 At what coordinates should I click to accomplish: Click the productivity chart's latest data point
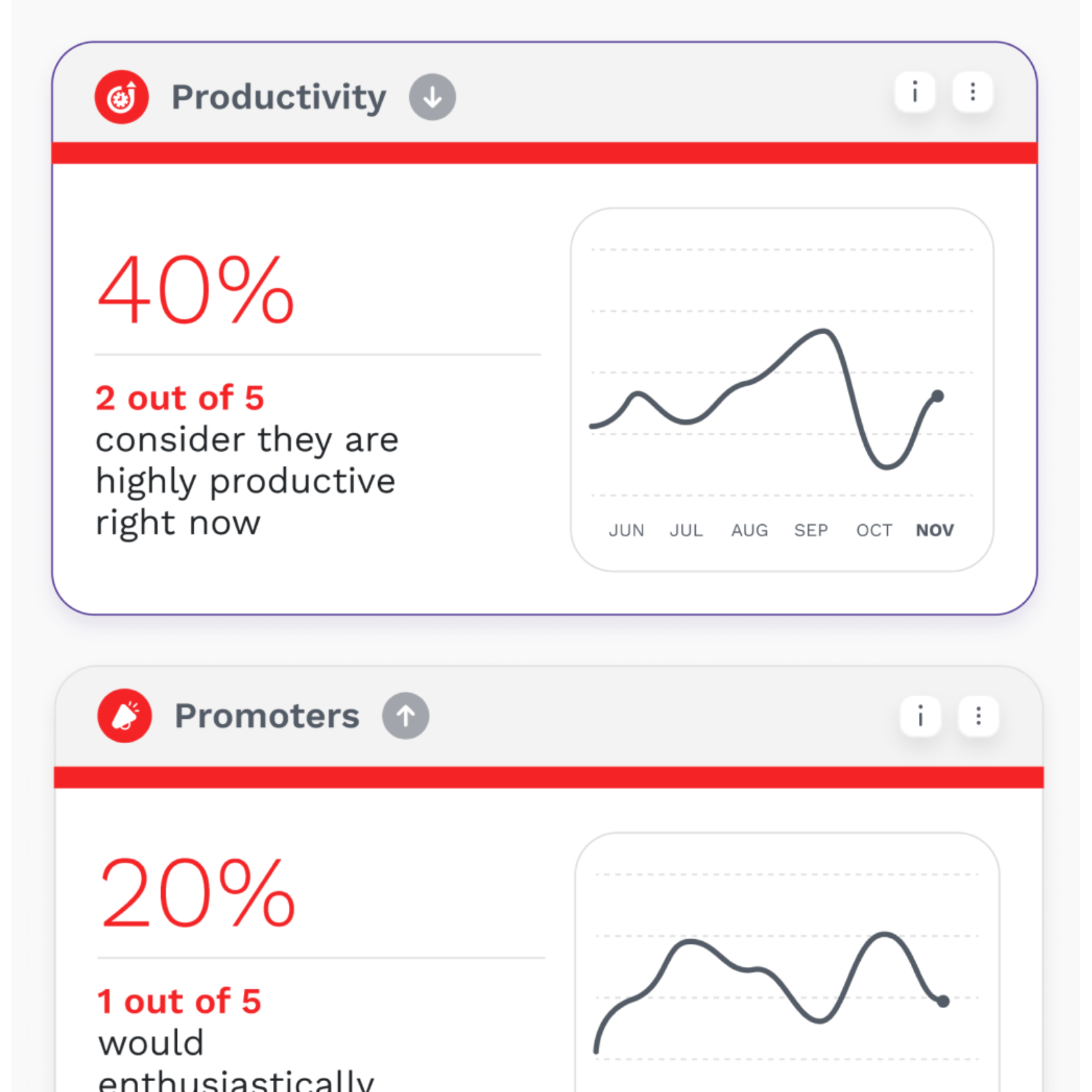coord(938,396)
